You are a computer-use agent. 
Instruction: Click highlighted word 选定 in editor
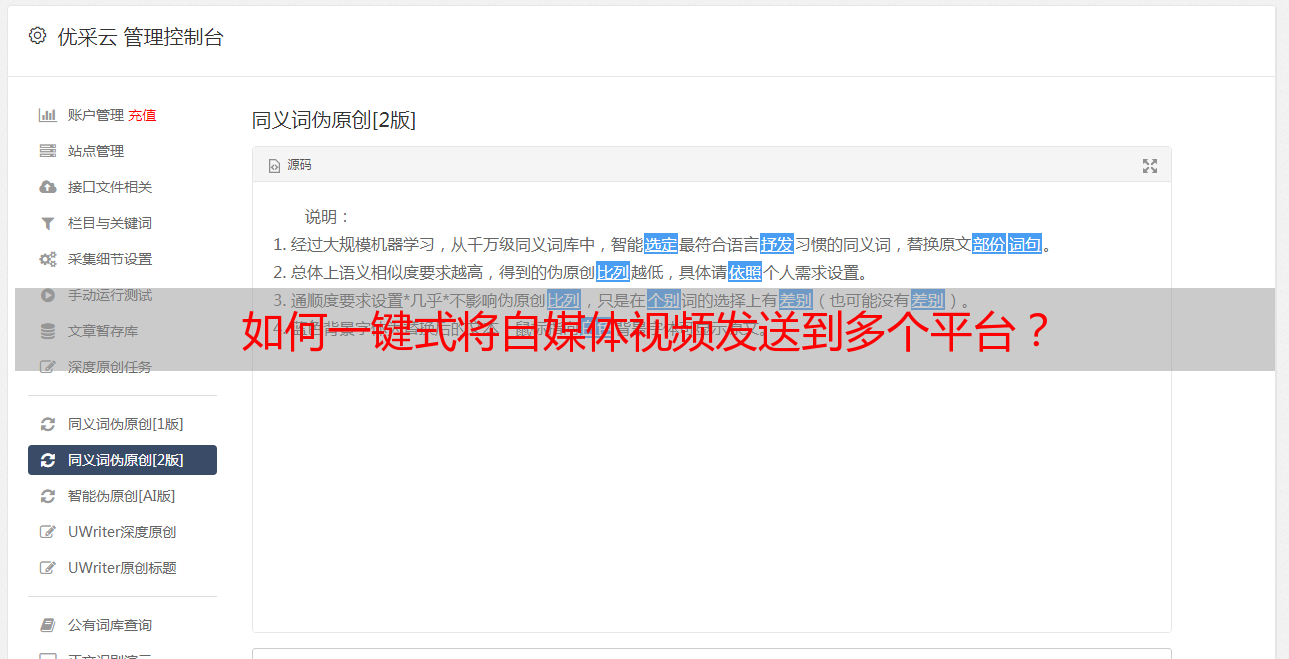(661, 244)
